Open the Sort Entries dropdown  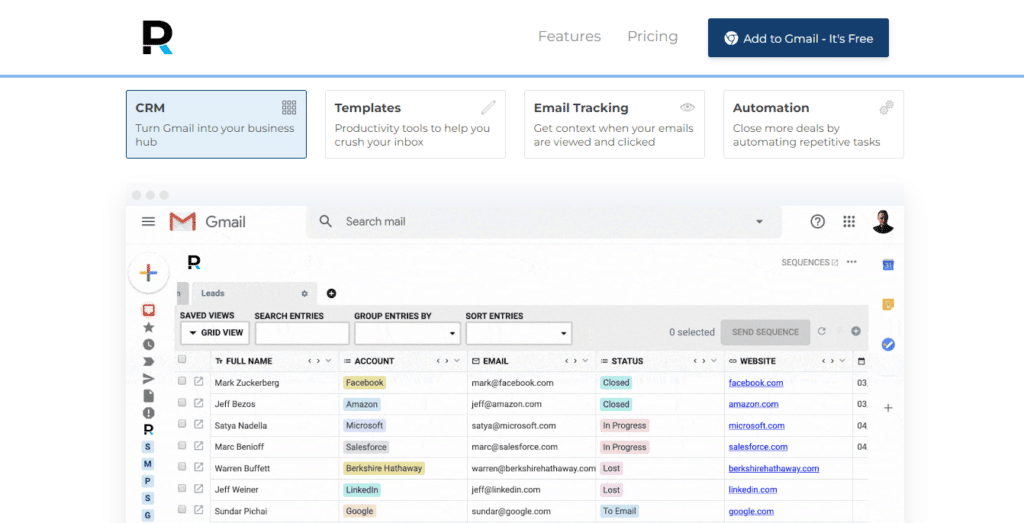tap(518, 333)
